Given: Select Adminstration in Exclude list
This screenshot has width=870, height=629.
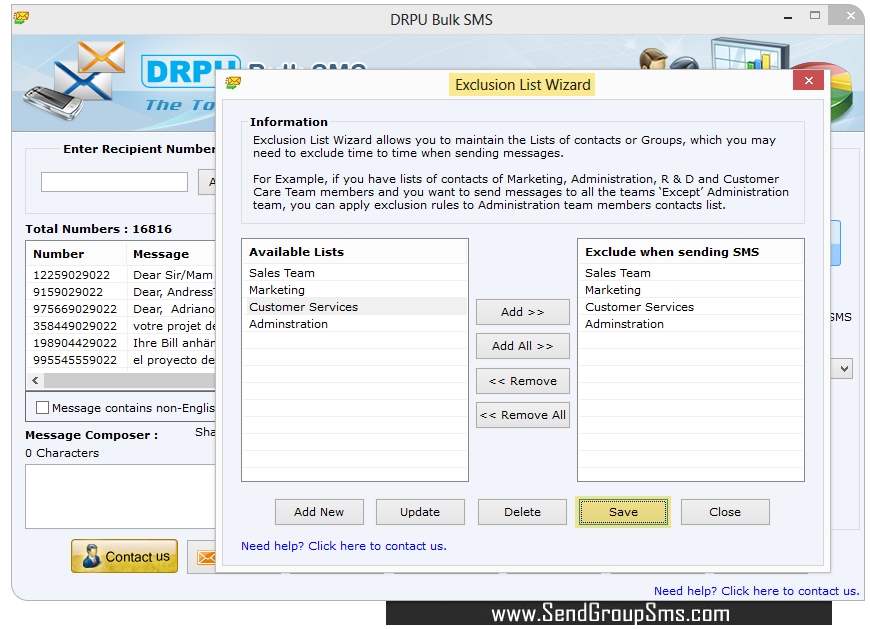Looking at the screenshot, I should click(x=691, y=324).
